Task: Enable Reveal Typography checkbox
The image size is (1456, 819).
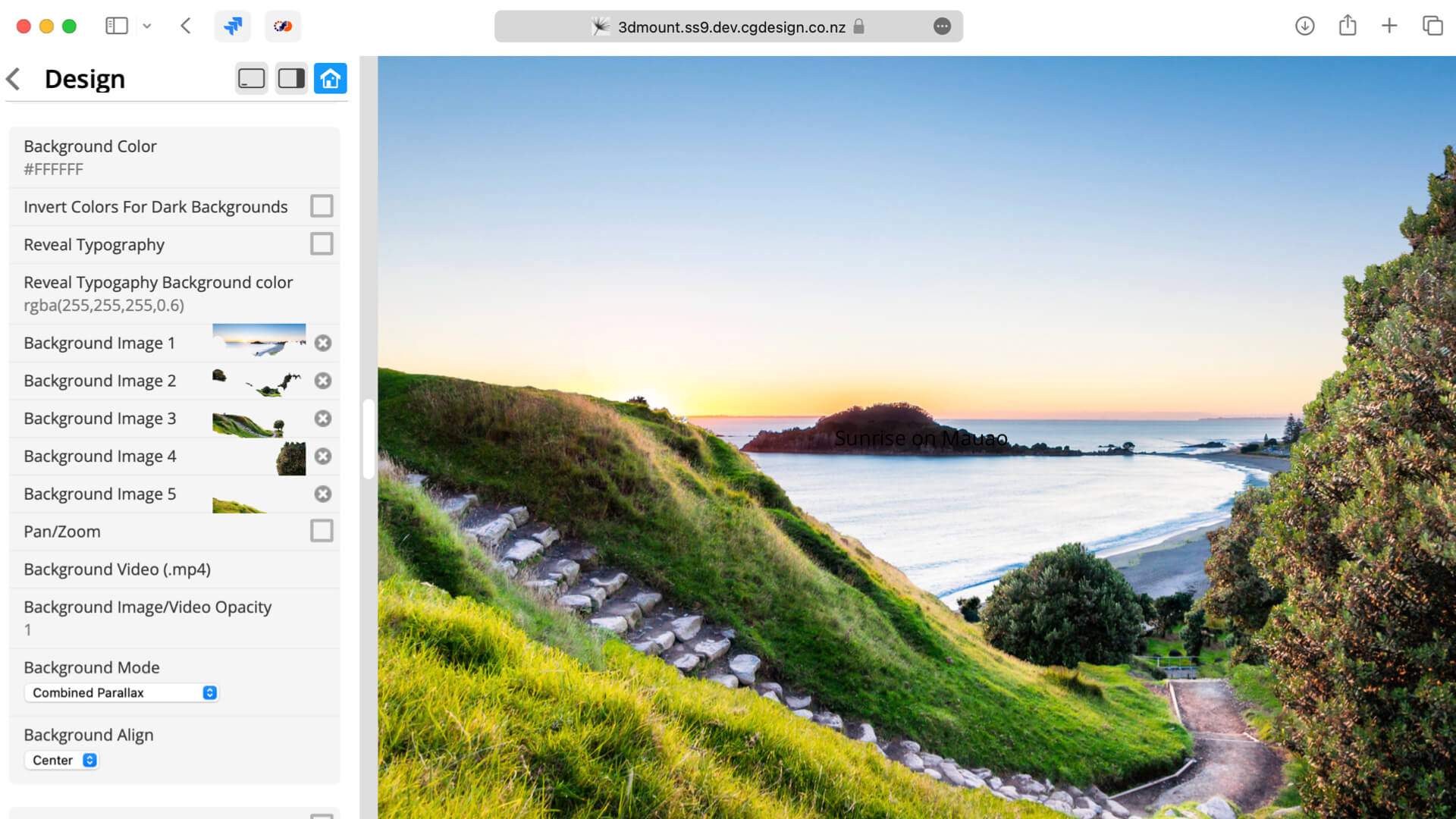Action: (322, 243)
